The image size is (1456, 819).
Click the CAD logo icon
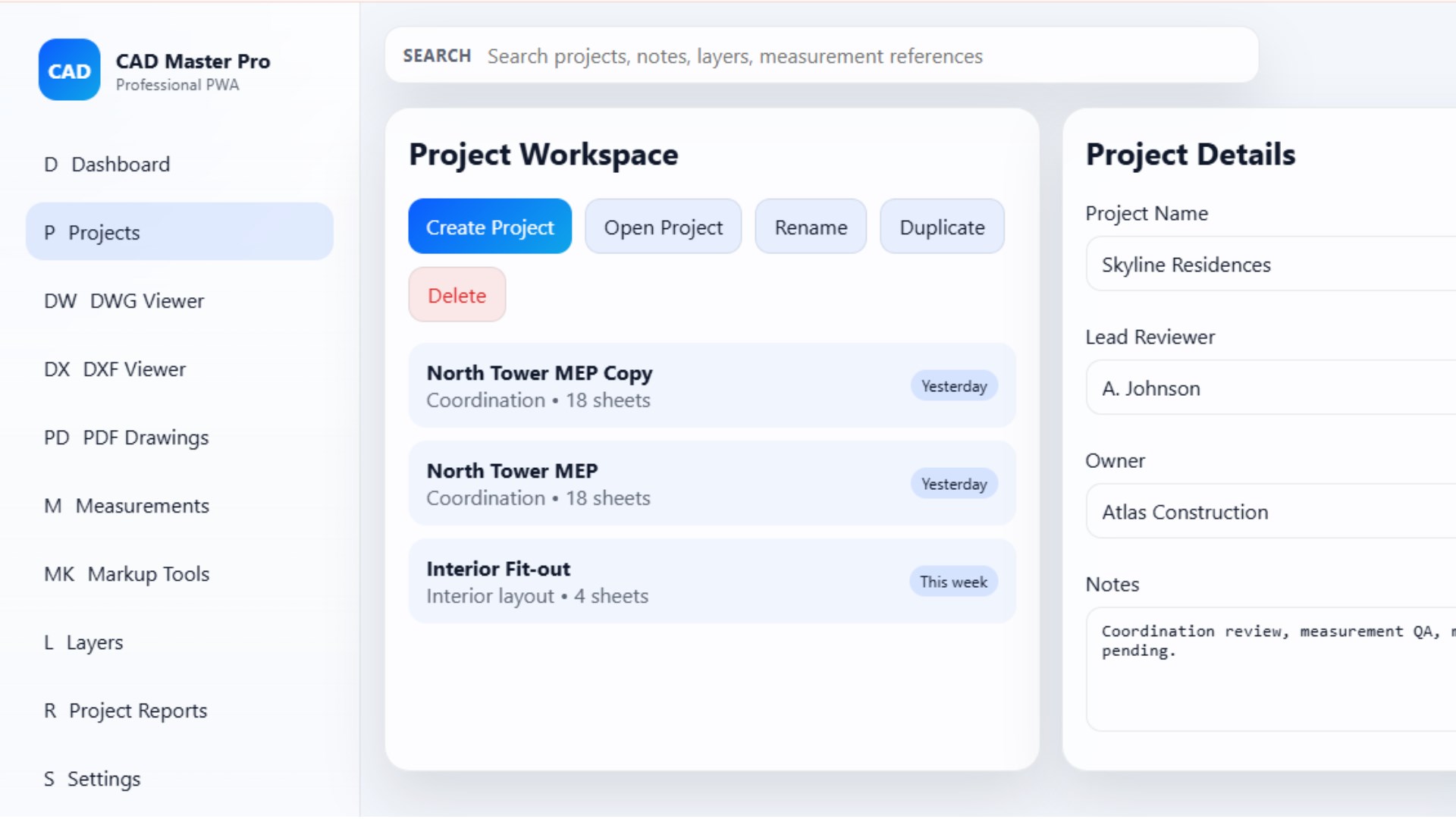[x=69, y=70]
